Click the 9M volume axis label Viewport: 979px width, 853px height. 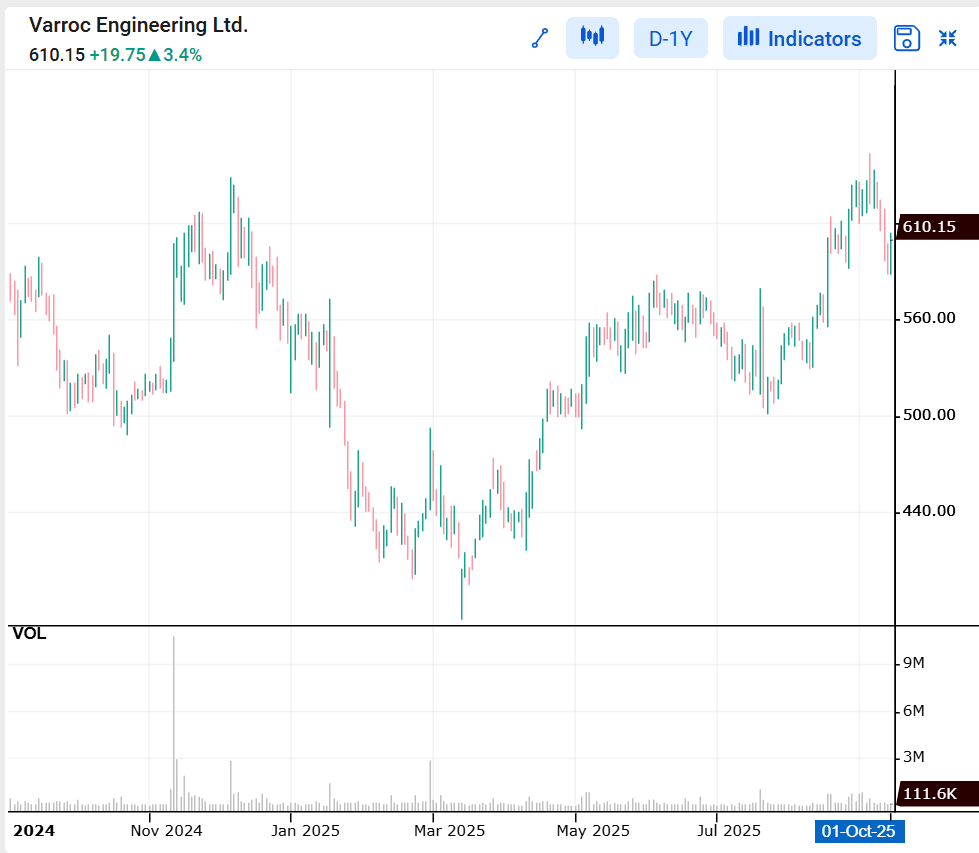coord(913,663)
